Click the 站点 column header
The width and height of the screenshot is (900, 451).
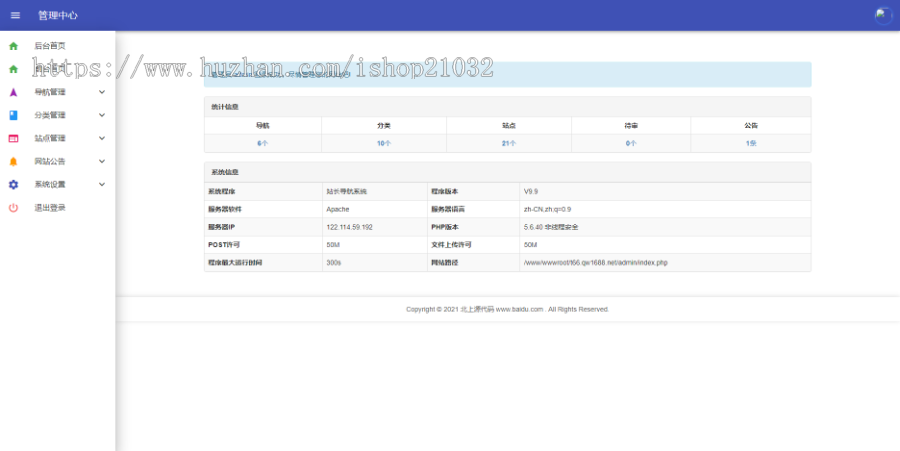coord(509,126)
